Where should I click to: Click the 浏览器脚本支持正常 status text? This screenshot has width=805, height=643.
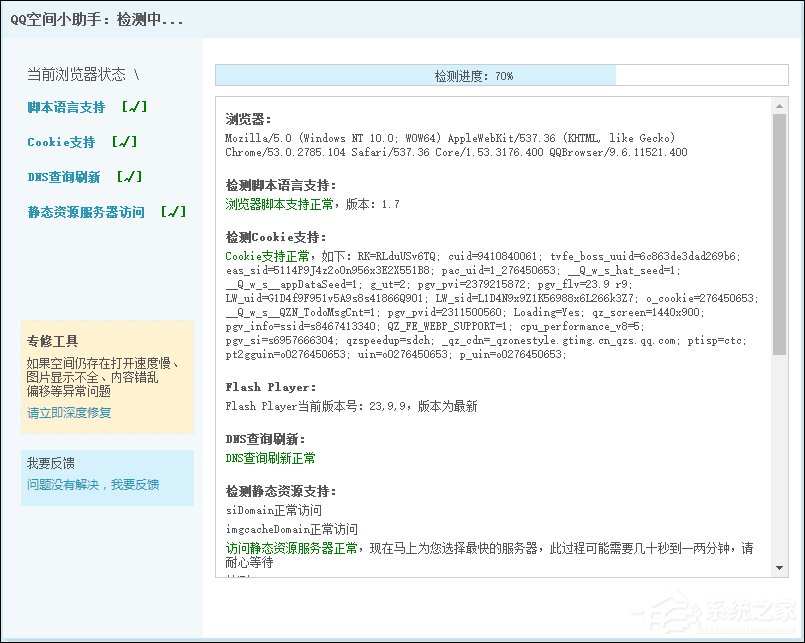tap(269, 203)
